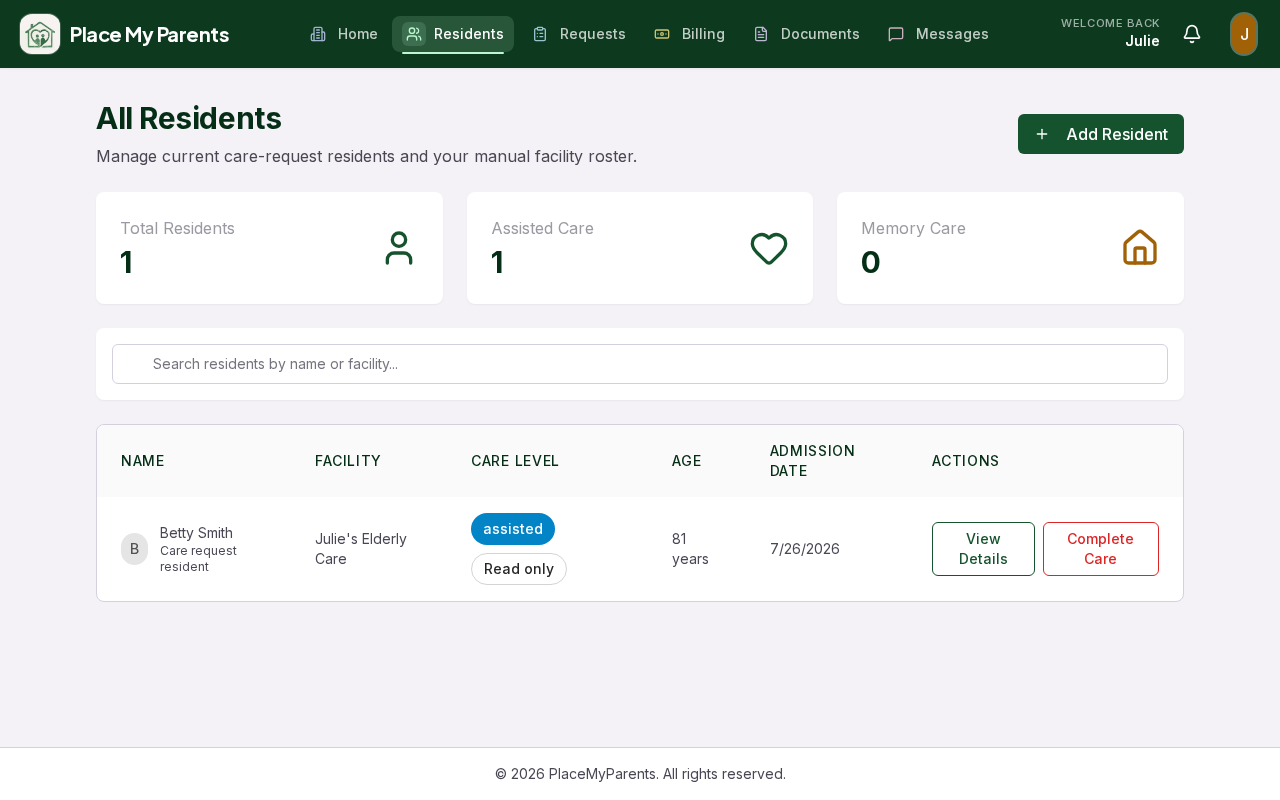Click the Assisted Care label
The image size is (1280, 800).
pos(542,228)
